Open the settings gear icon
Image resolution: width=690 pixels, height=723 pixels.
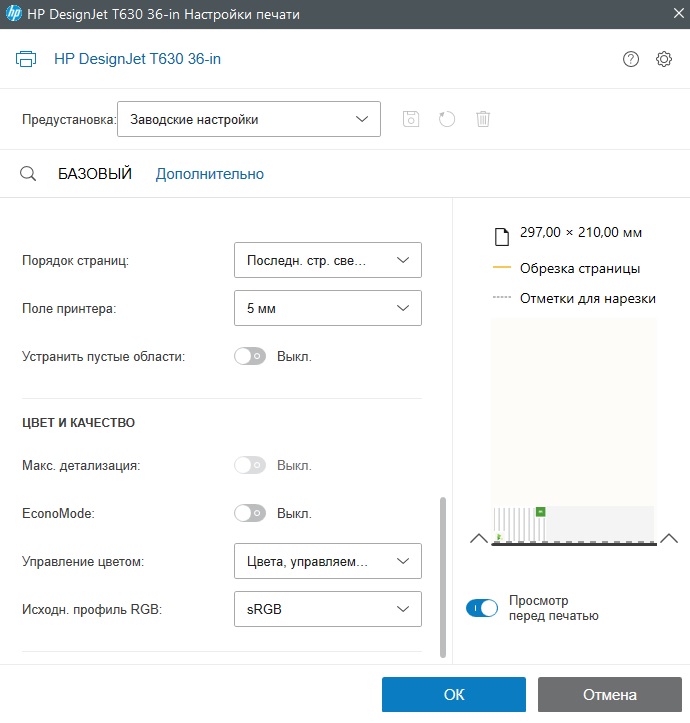[664, 59]
